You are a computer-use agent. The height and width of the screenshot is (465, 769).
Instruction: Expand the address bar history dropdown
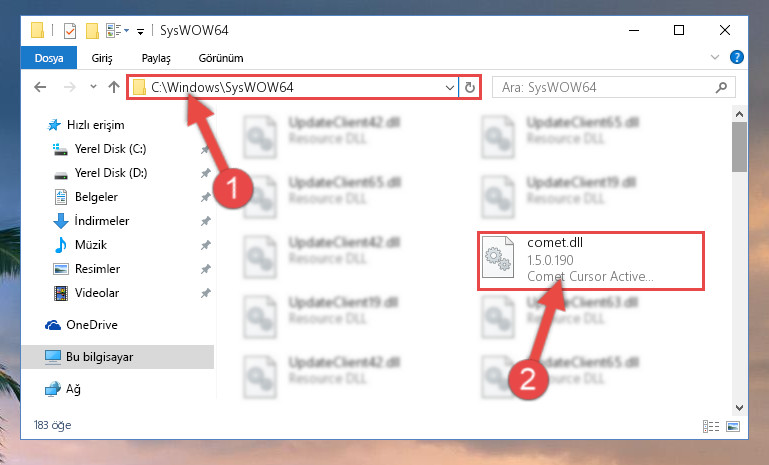pos(449,88)
